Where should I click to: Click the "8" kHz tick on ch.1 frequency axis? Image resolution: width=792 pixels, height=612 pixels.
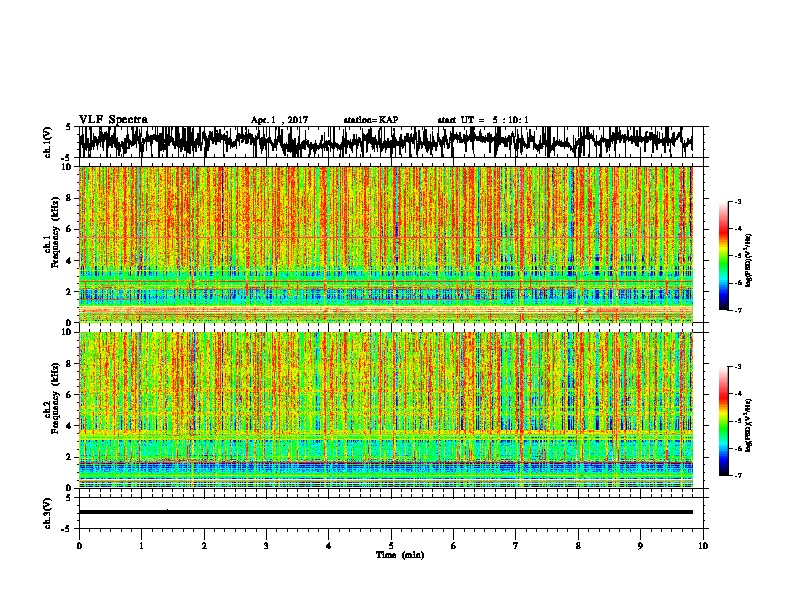coord(70,198)
